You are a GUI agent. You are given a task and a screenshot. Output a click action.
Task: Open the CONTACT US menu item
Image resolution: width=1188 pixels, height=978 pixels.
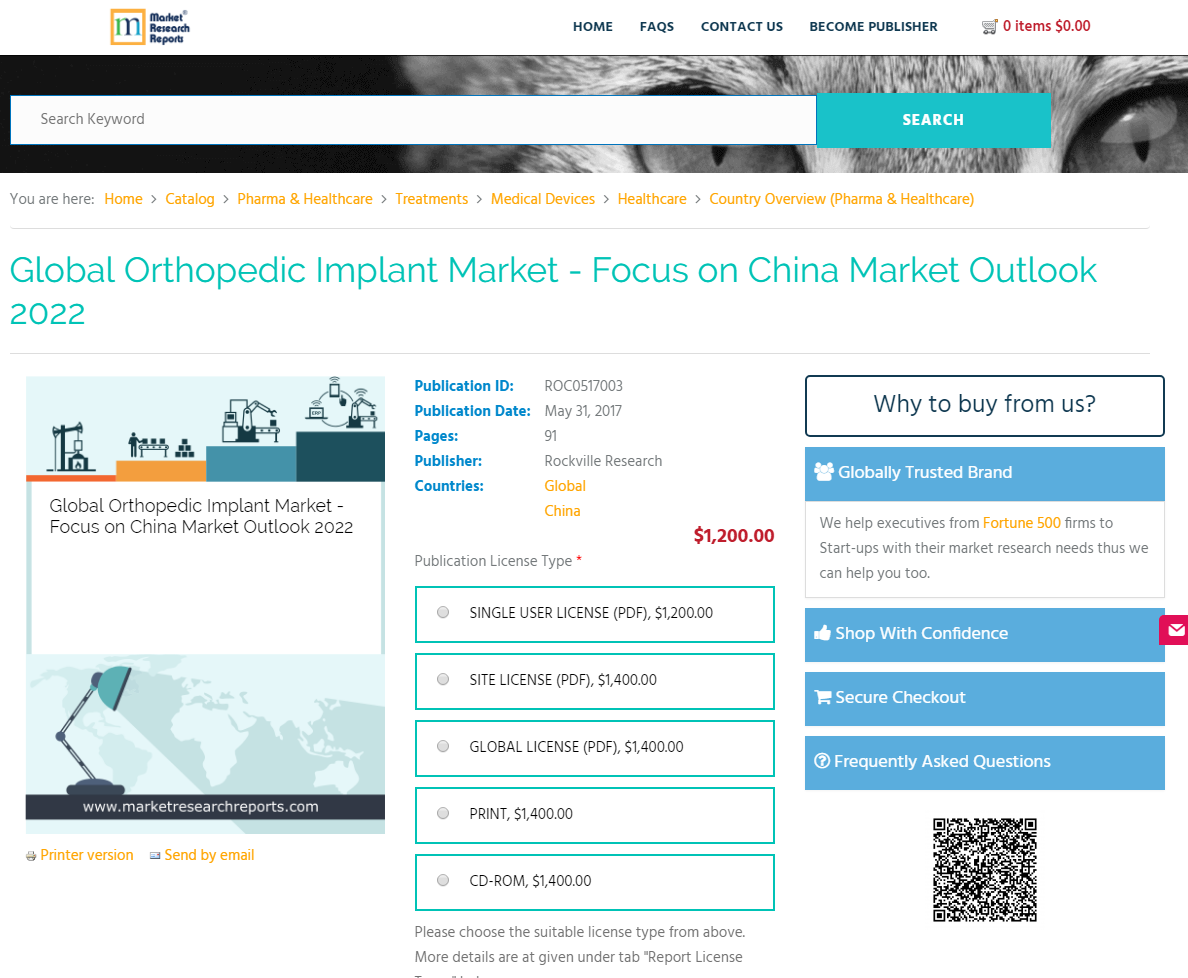coord(742,27)
